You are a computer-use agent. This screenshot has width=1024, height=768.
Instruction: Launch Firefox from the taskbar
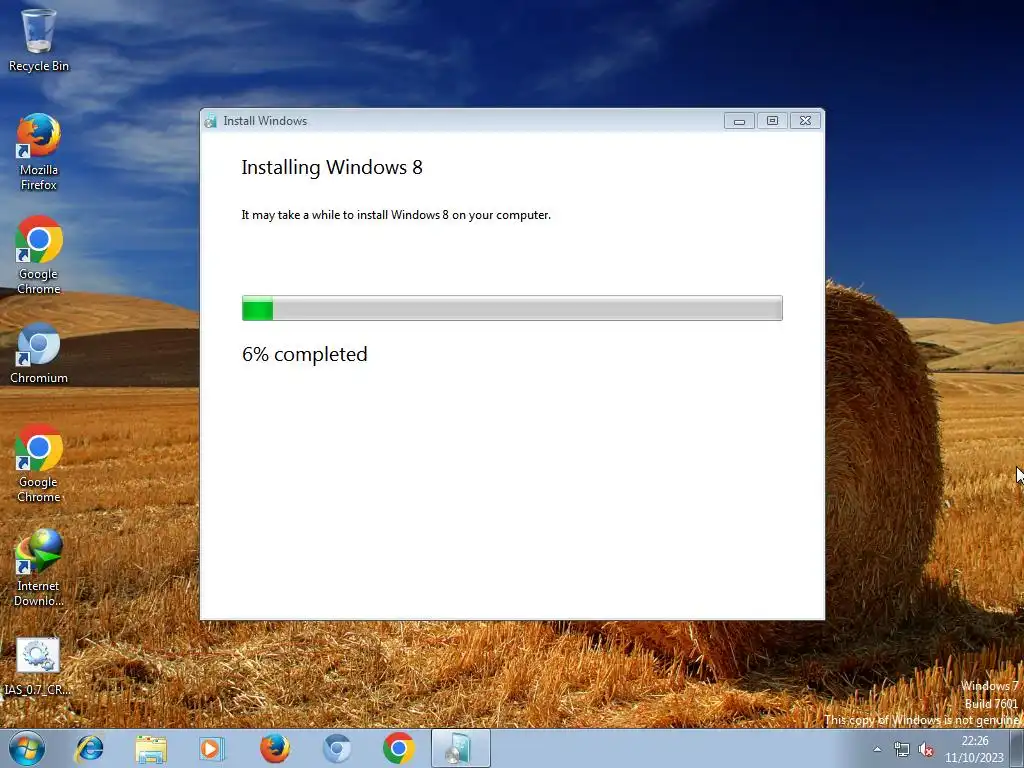click(275, 748)
